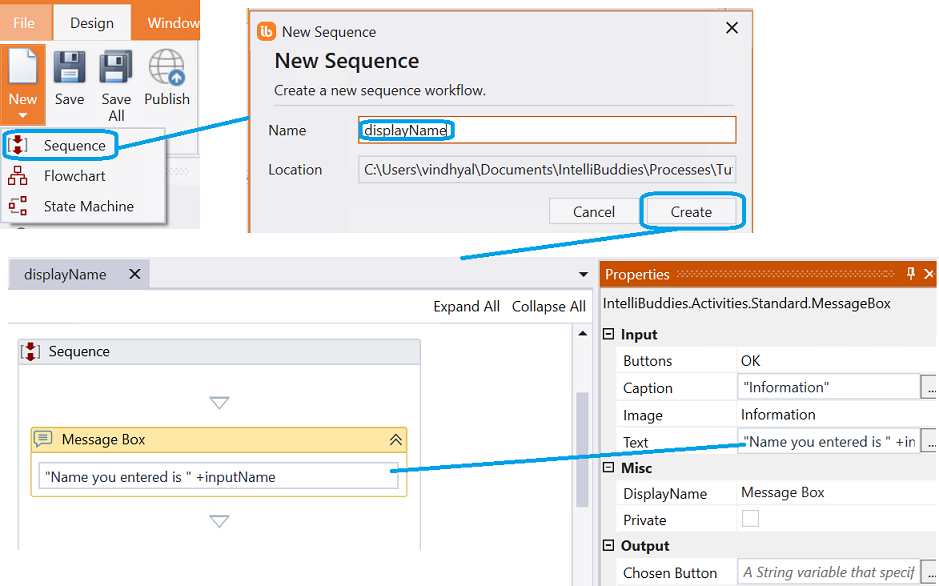Select the Save icon
The image size is (939, 586).
(x=69, y=68)
